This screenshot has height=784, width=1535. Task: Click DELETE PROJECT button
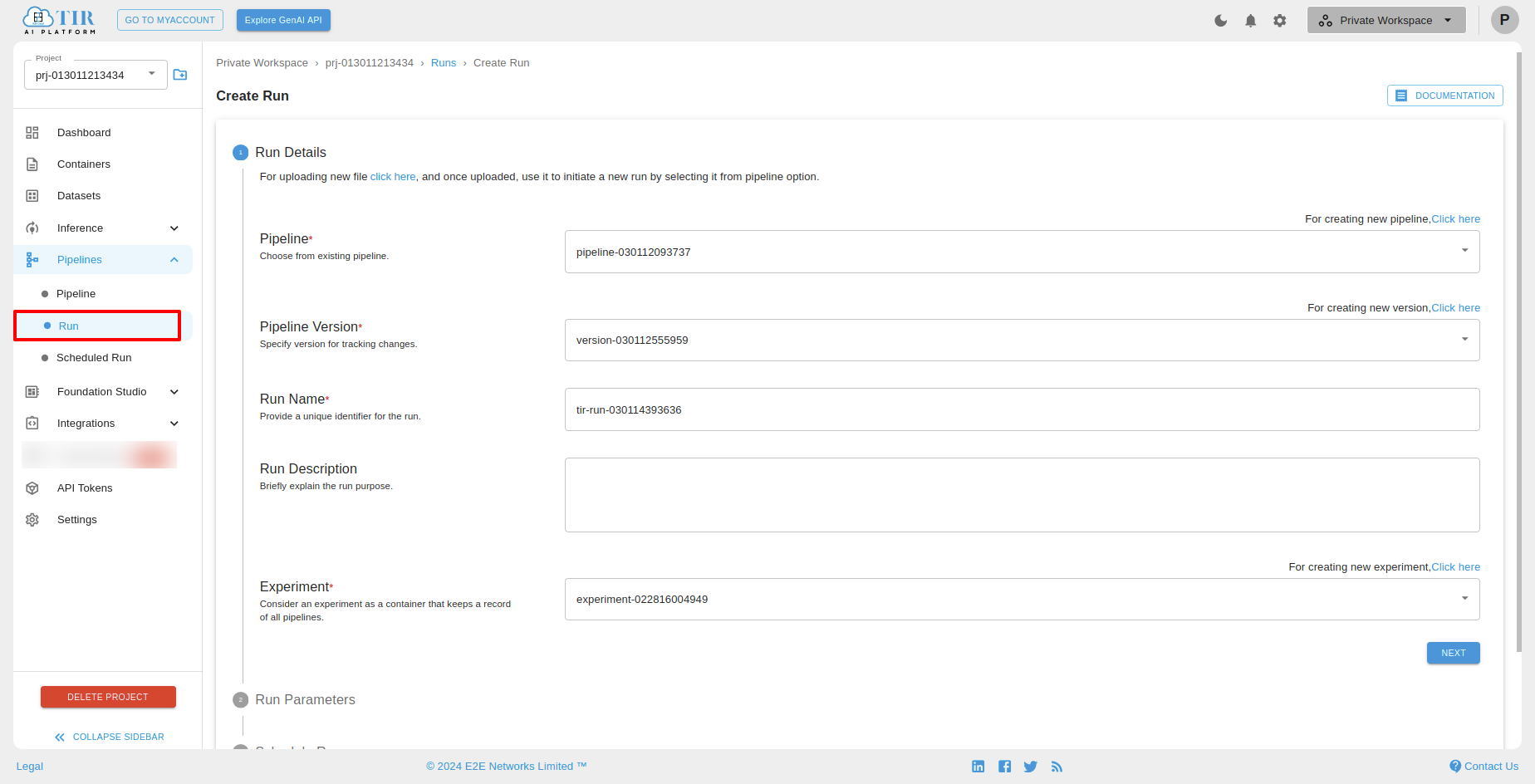[108, 697]
